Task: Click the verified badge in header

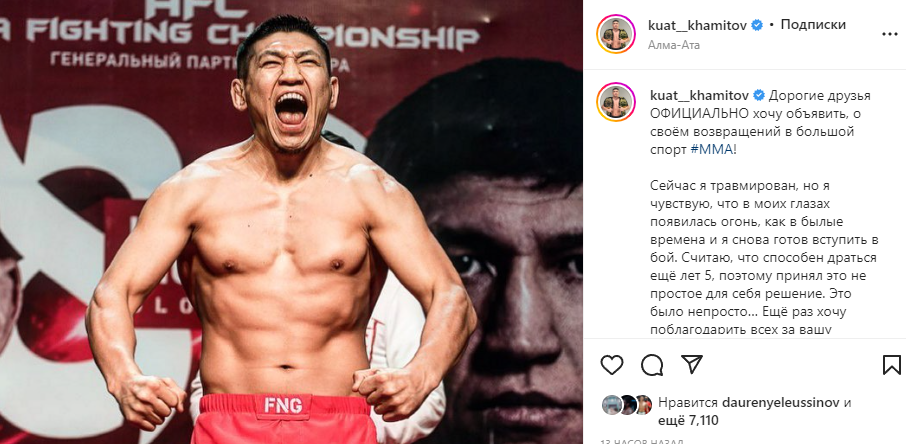Action: pos(756,25)
